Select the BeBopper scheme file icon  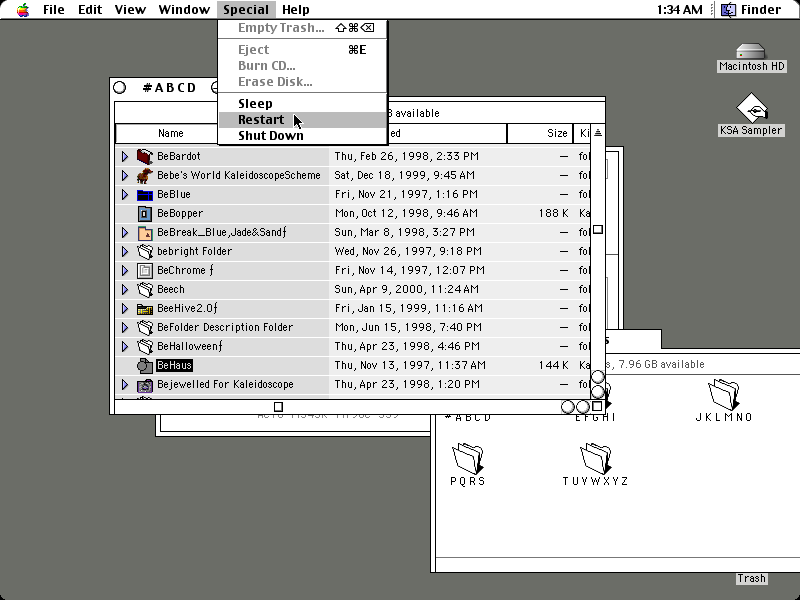pyautogui.click(x=145, y=213)
